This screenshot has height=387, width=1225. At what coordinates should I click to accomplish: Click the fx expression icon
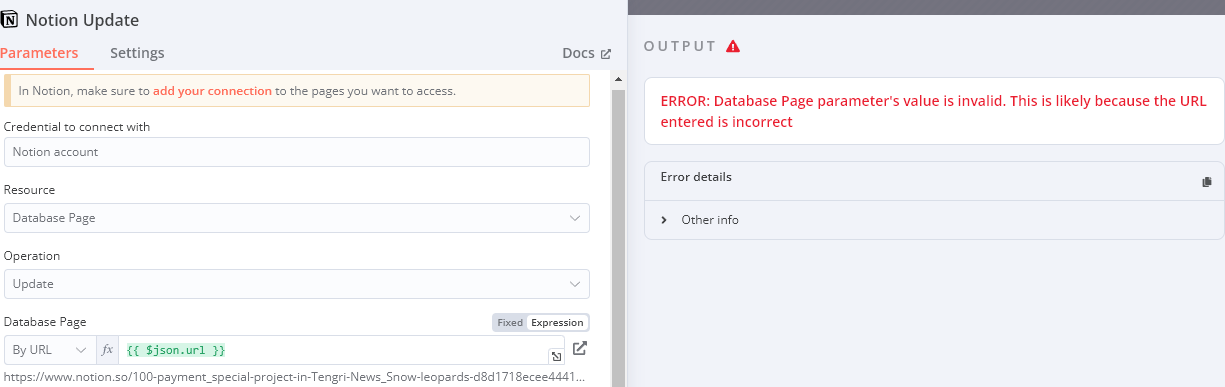point(108,350)
